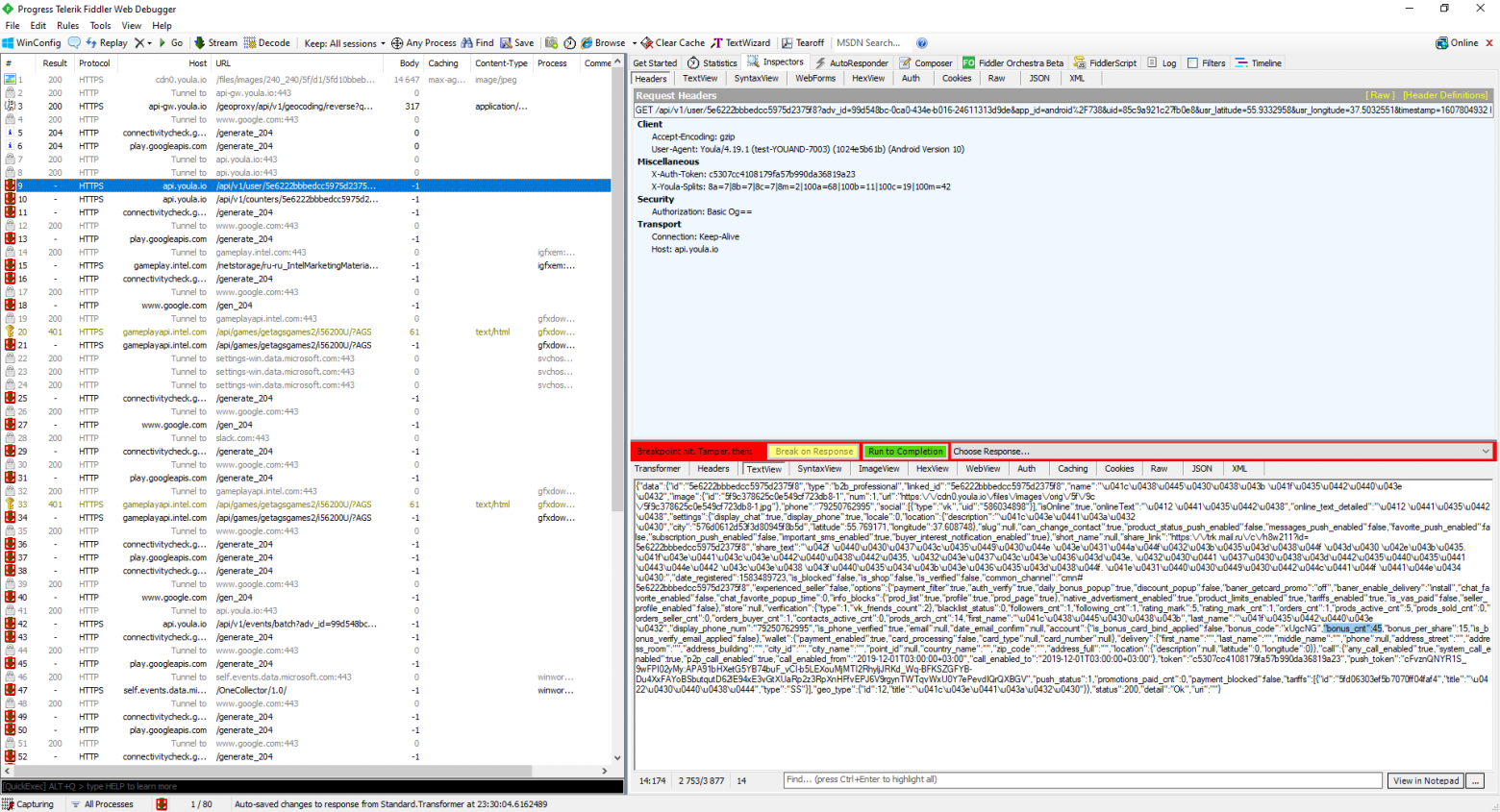Open the Remove sessions X dropdown
This screenshot has width=1500, height=812.
(x=142, y=43)
